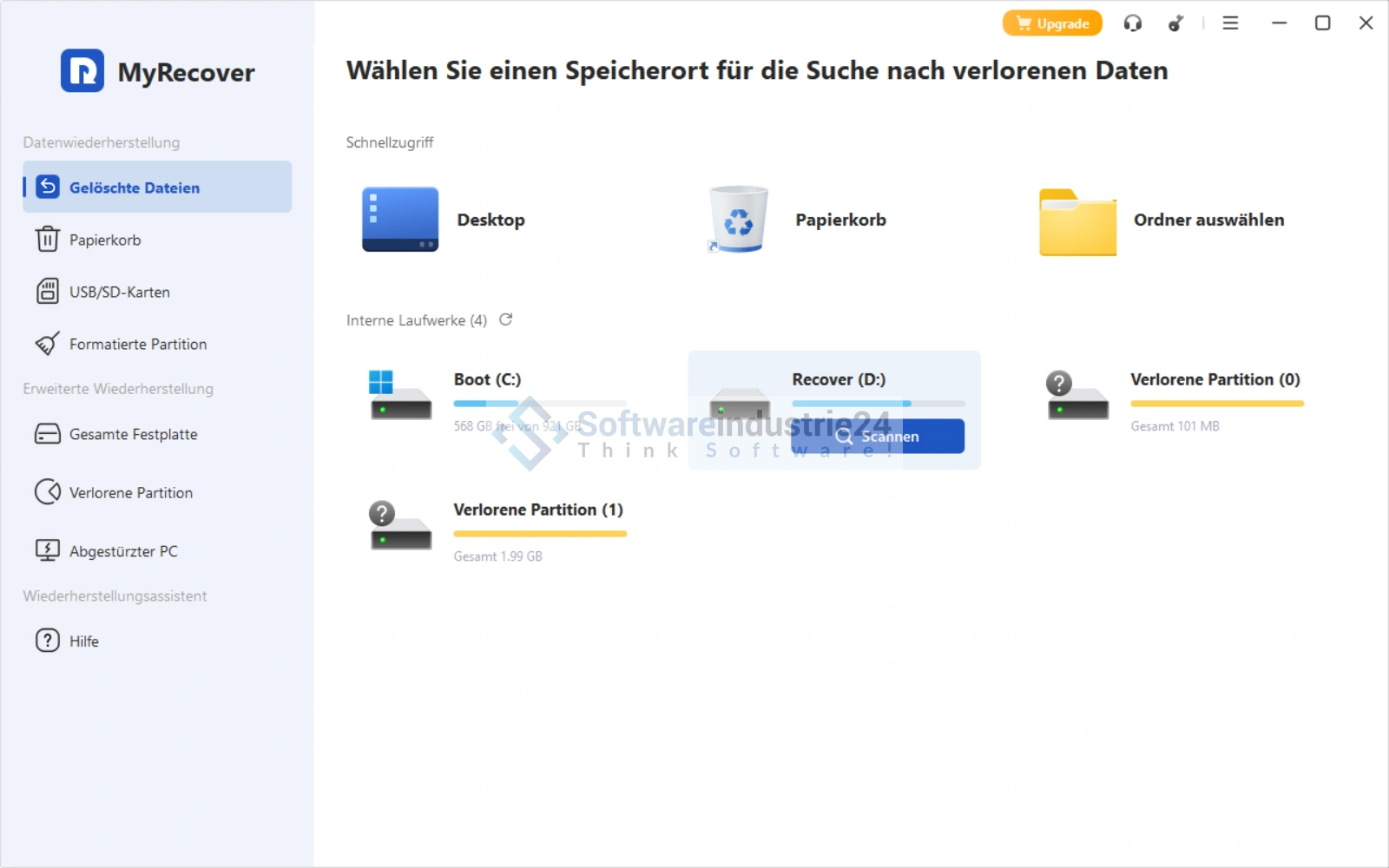Image resolution: width=1389 pixels, height=868 pixels.
Task: Open the Hilfe assistant
Action: [x=83, y=641]
